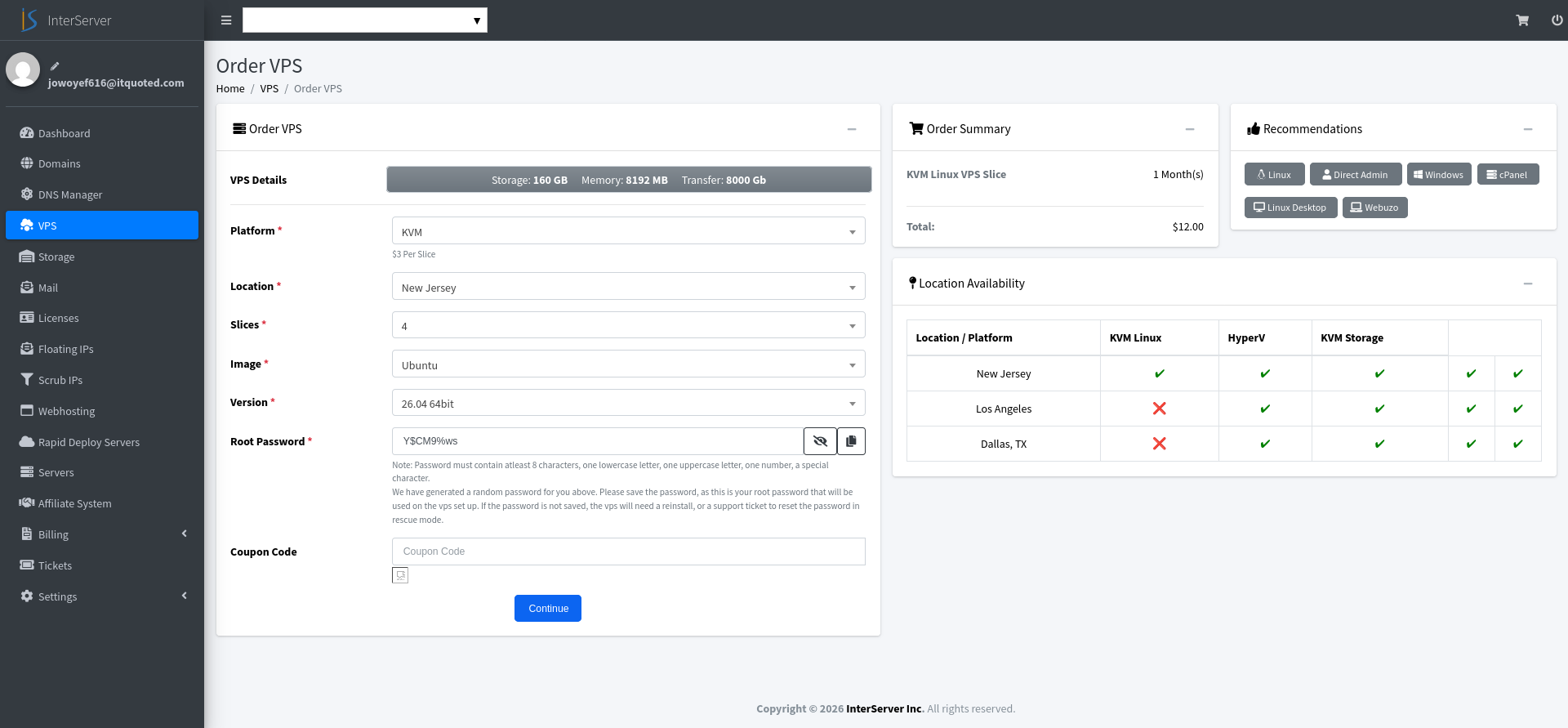Click Los Angeles HyperV checkmark
The width and height of the screenshot is (1568, 728).
pyautogui.click(x=1265, y=409)
